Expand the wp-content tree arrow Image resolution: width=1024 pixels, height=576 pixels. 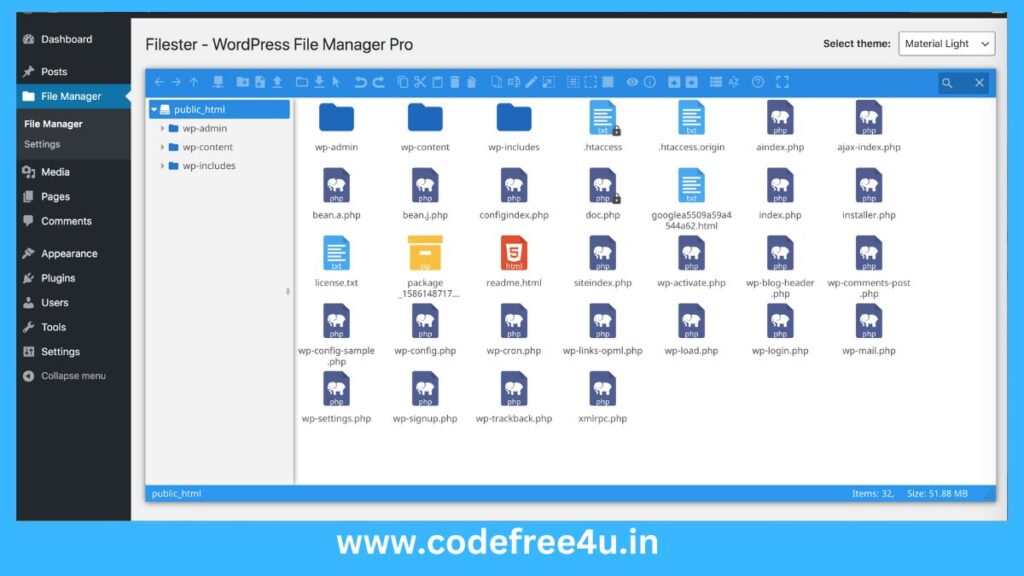pos(162,148)
